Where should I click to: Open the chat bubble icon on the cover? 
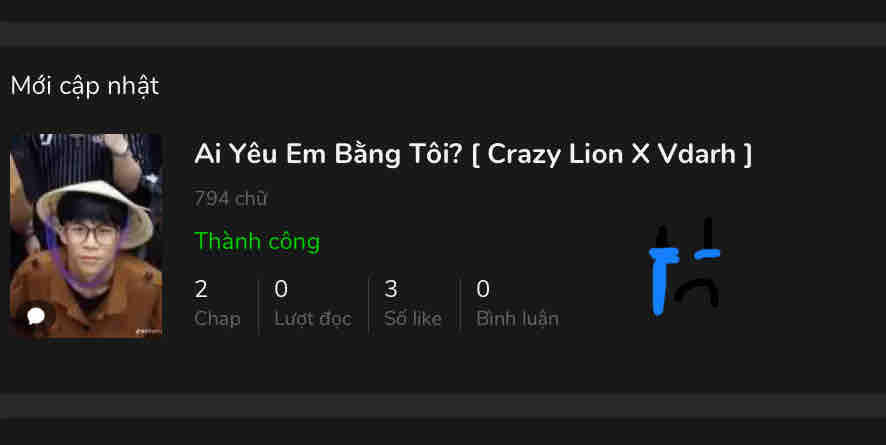coord(36,316)
